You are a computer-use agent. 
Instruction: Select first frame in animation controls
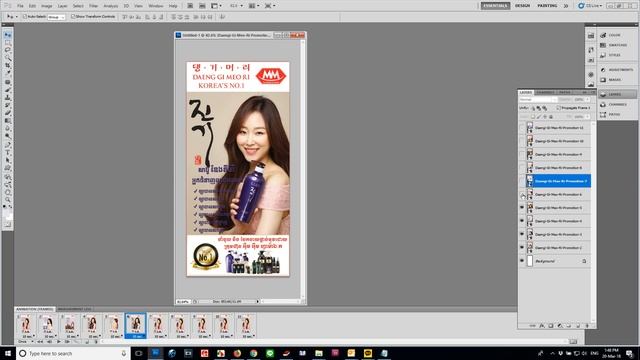(x=40, y=342)
